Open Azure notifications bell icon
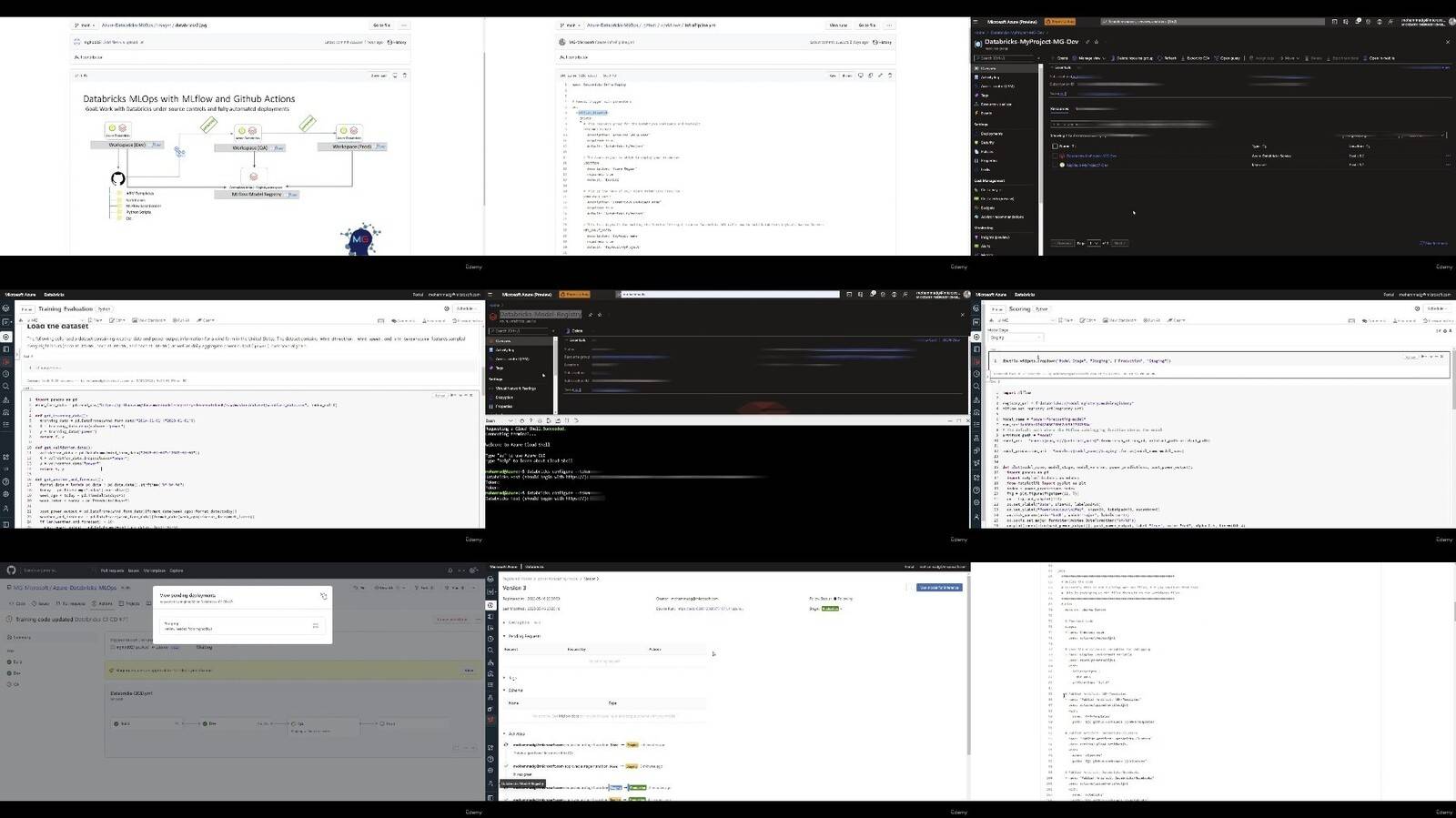1456x818 pixels. [1357, 21]
